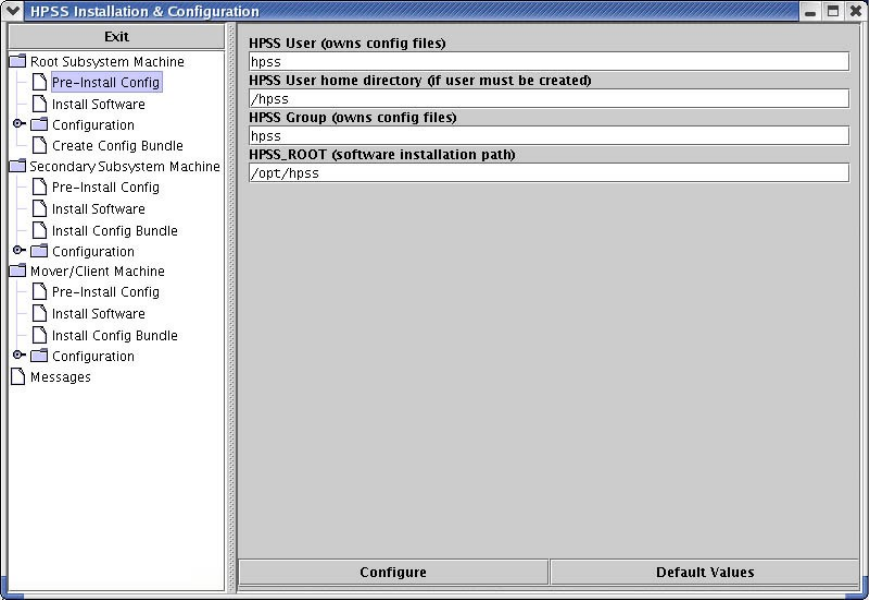Select Root Subsystem Machine folder icon
Viewport: 869px width, 600px height.
[x=18, y=61]
